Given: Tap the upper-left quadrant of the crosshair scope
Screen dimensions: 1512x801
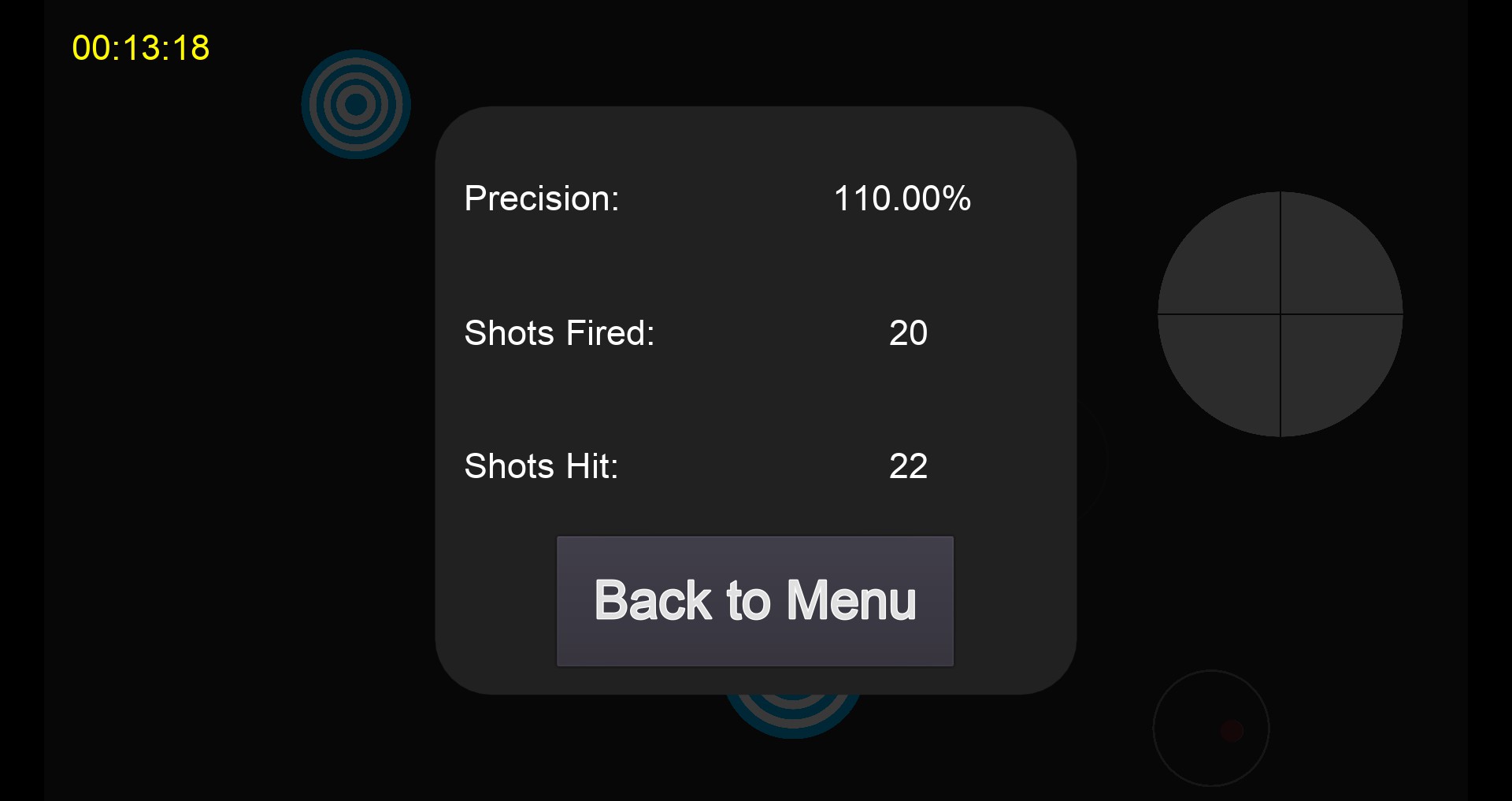Looking at the screenshot, I should coord(1227,261).
